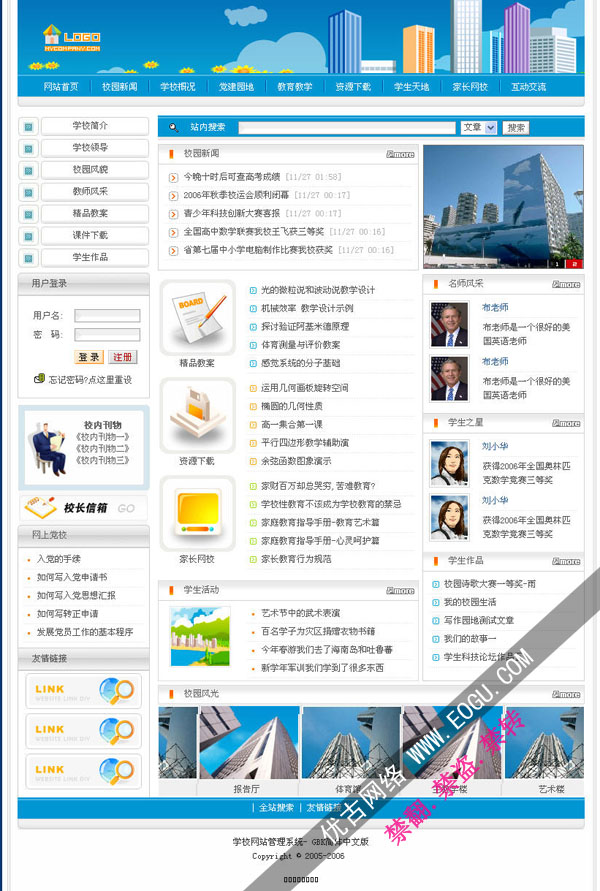The height and width of the screenshot is (891, 600).
Task: Click the 精品教案 notepad icon
Action: [197, 315]
